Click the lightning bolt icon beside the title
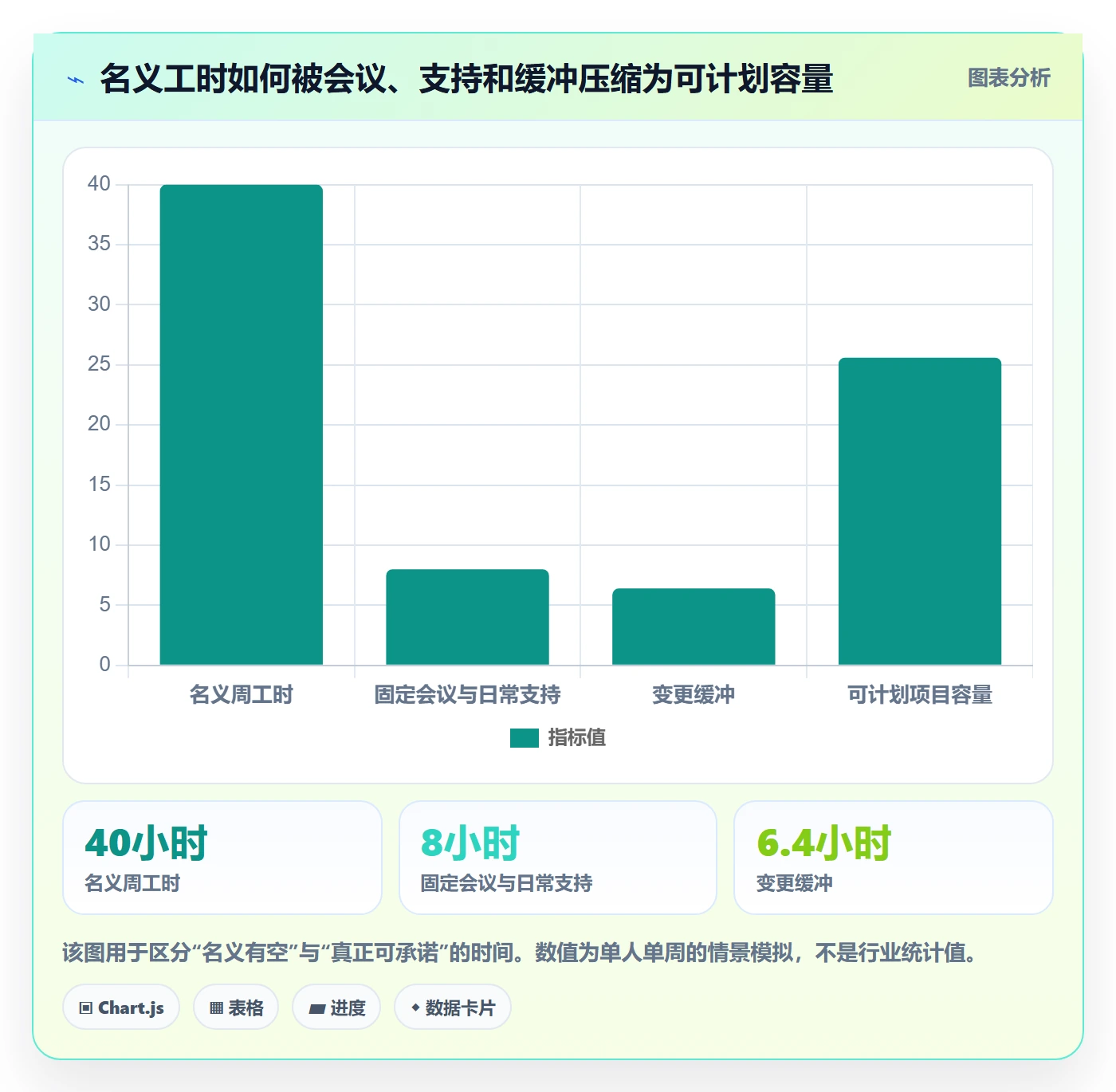1116x1092 pixels. click(x=76, y=80)
